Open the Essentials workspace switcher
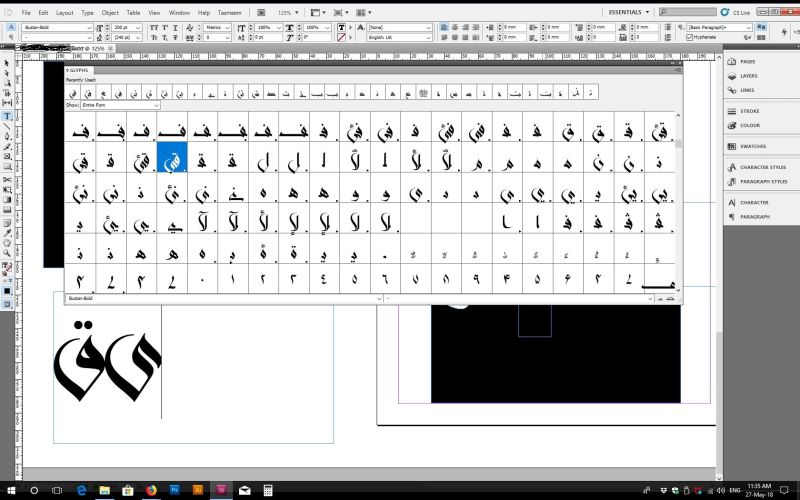The image size is (800, 500). 629,12
